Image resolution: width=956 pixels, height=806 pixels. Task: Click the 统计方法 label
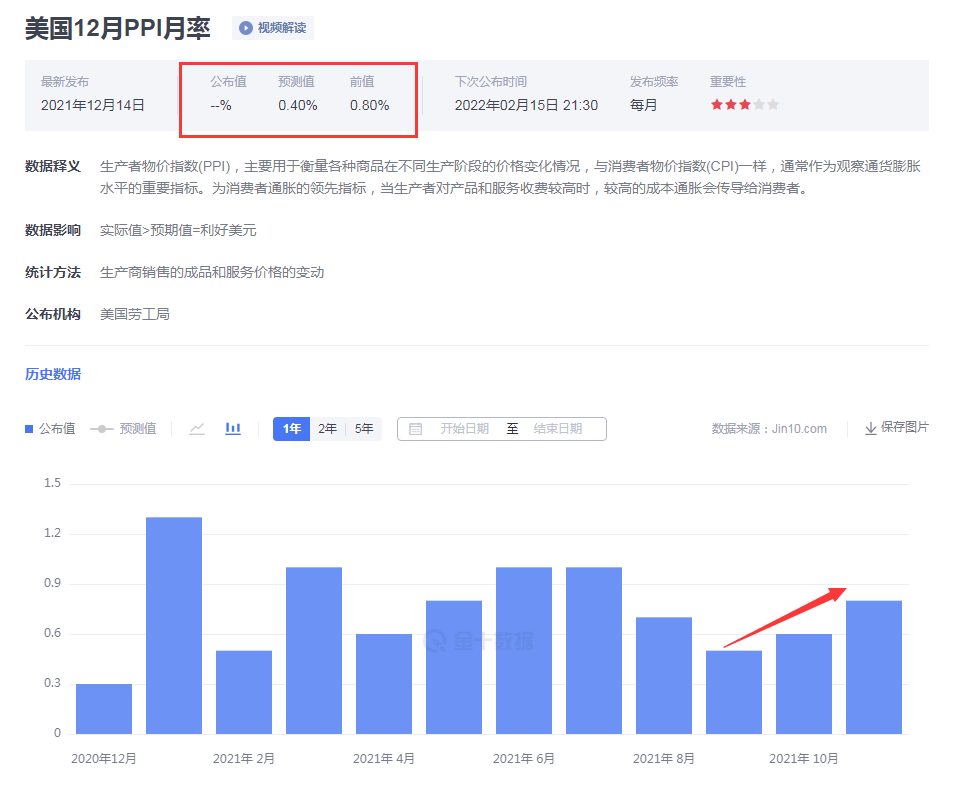tap(53, 273)
